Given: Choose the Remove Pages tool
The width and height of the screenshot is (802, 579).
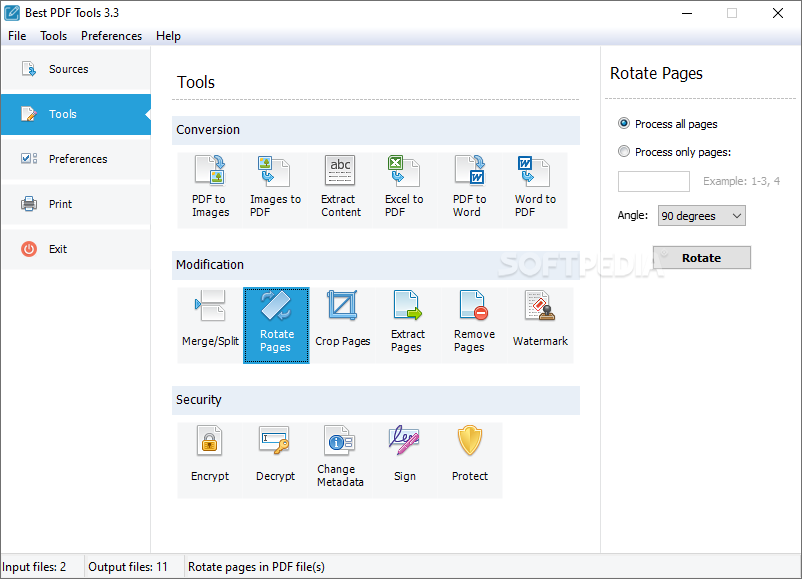Looking at the screenshot, I should pyautogui.click(x=474, y=325).
